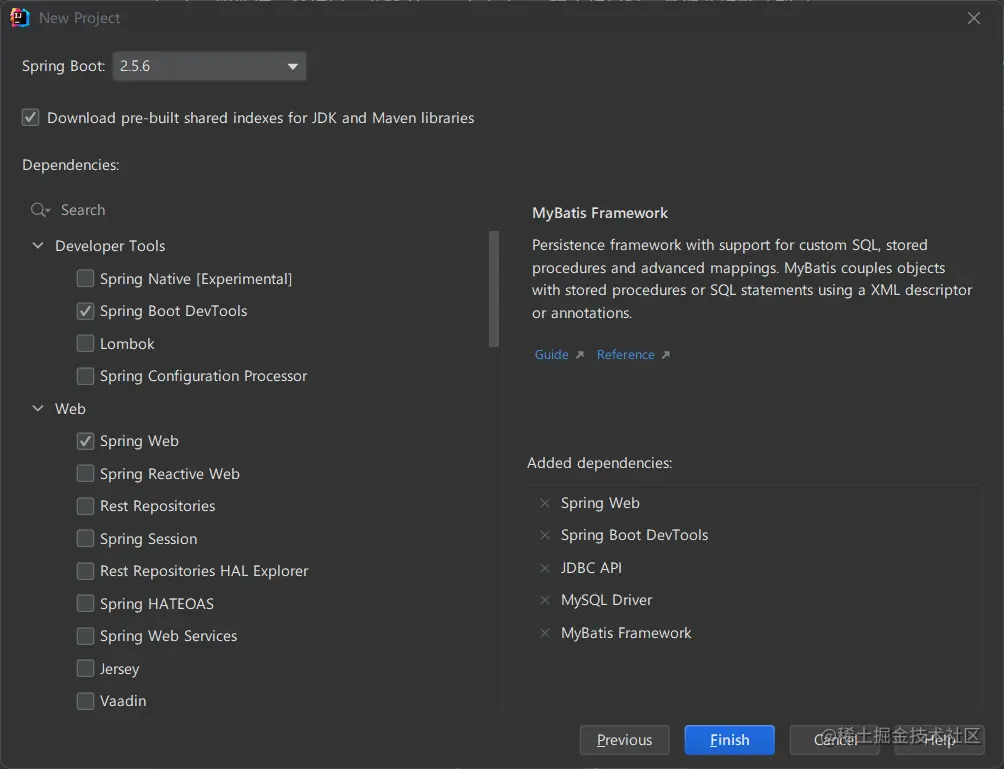The width and height of the screenshot is (1004, 769).
Task: Remove Spring Boot DevTools added dependency
Action: (545, 535)
